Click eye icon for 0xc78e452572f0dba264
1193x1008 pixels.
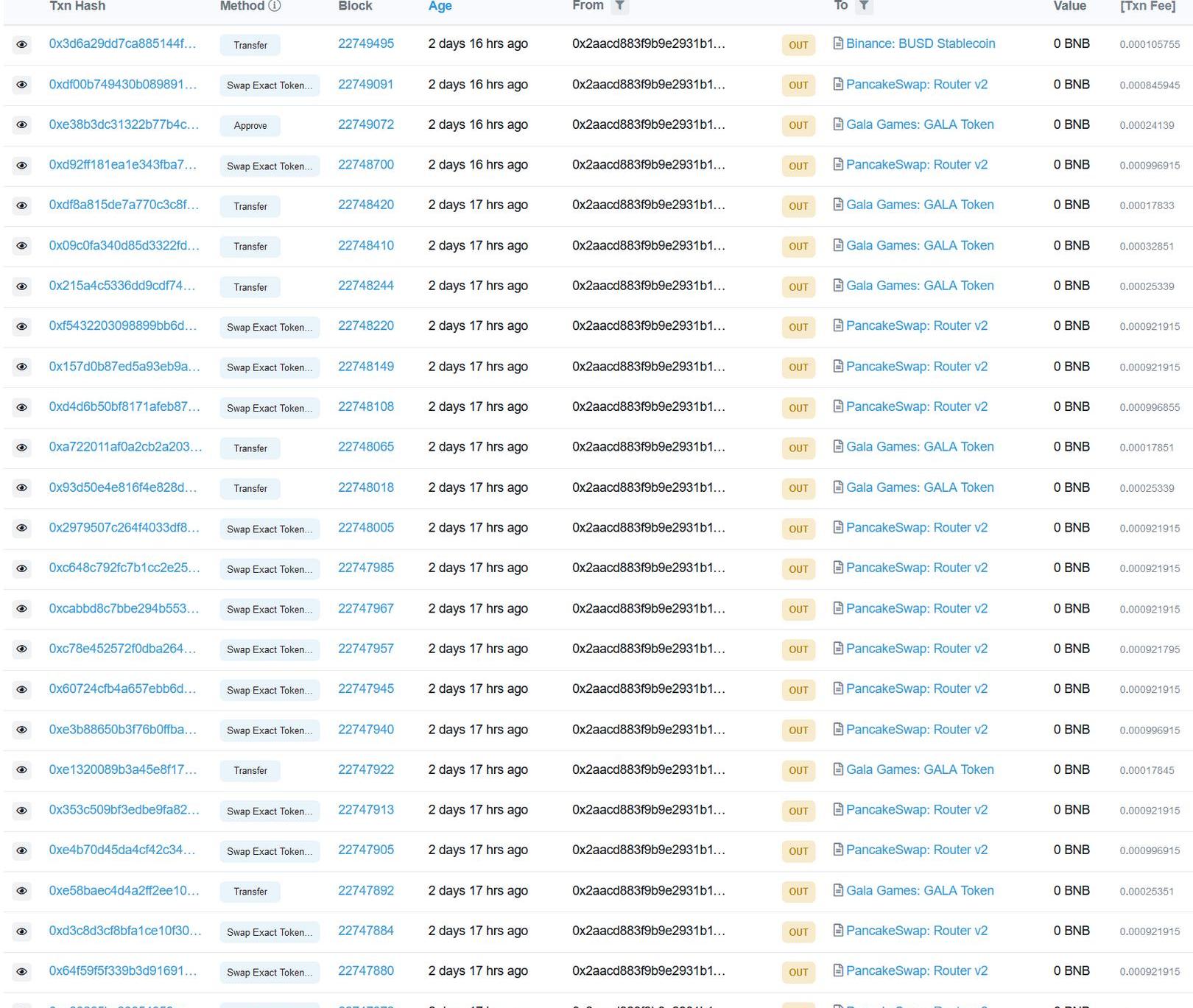tap(22, 649)
